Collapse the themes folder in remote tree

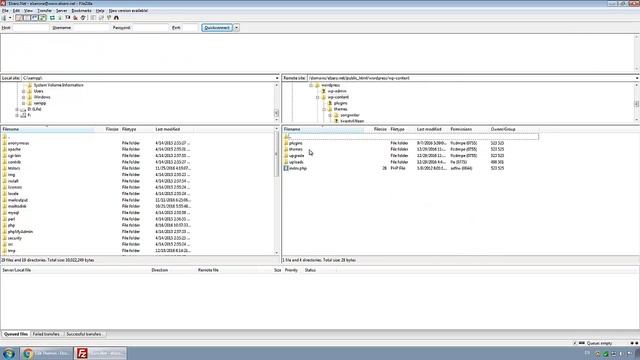point(324,109)
